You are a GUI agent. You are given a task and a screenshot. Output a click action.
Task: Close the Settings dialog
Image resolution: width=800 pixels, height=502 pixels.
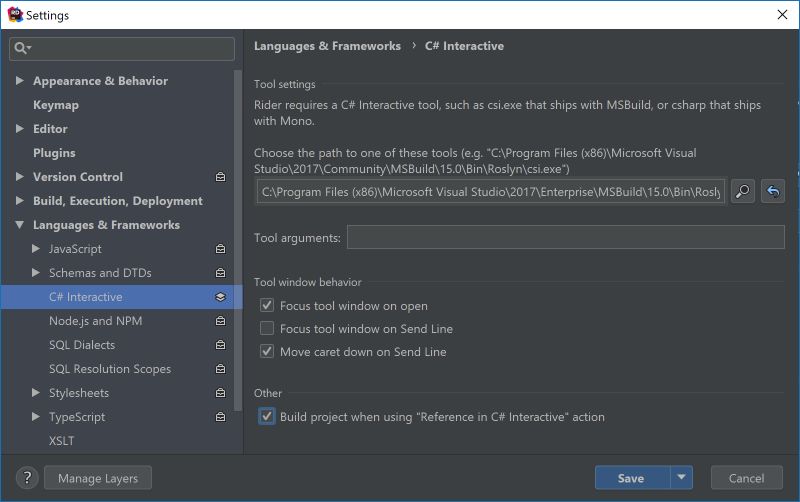coord(782,15)
